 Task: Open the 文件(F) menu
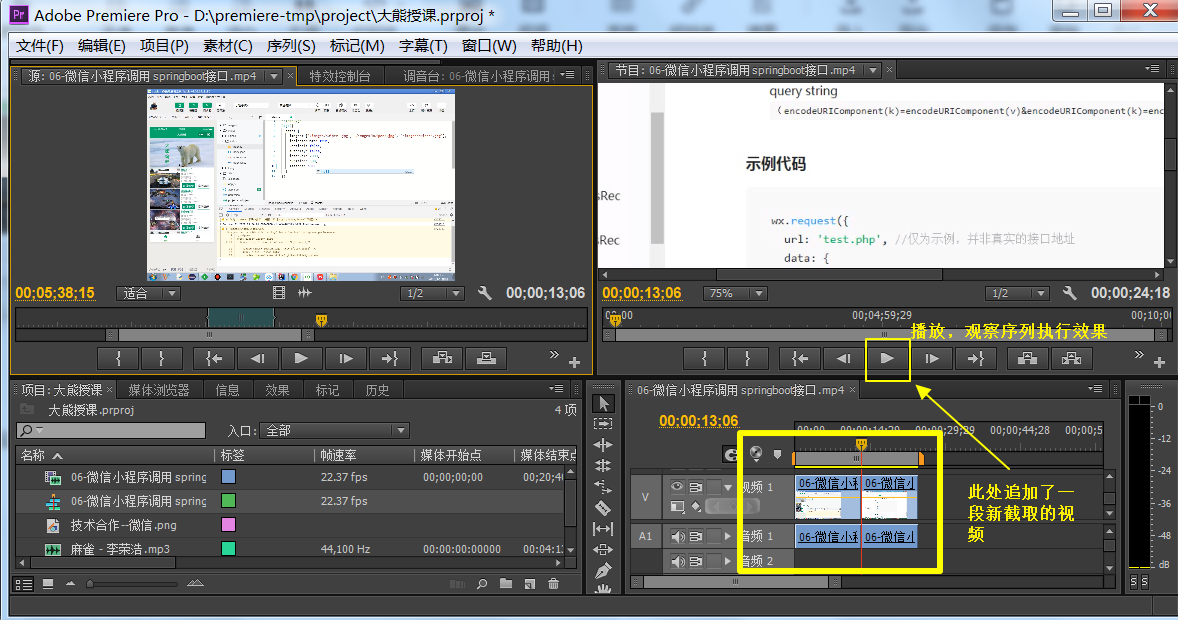tap(40, 46)
